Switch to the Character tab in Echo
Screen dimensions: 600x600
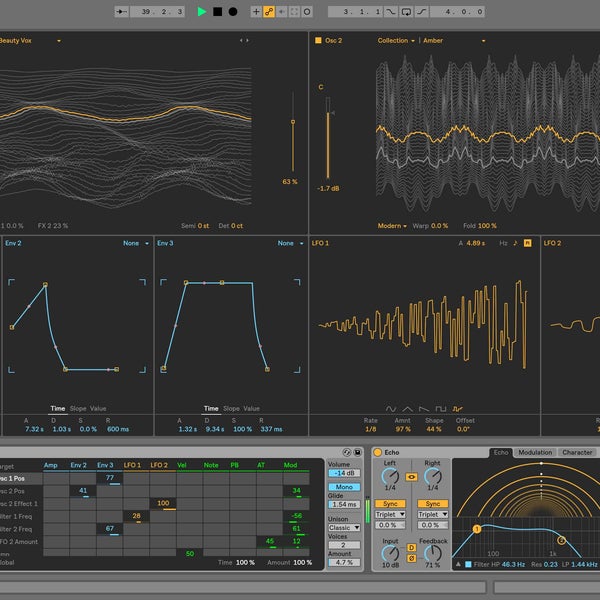coord(577,453)
